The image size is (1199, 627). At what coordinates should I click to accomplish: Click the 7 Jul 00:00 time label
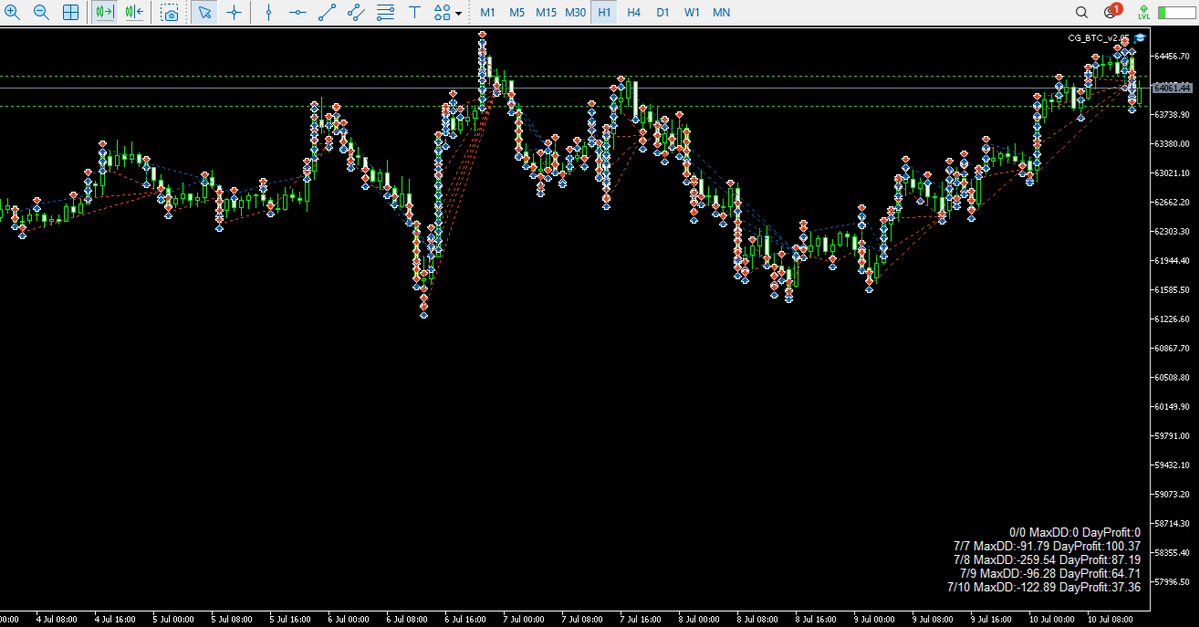tap(524, 619)
